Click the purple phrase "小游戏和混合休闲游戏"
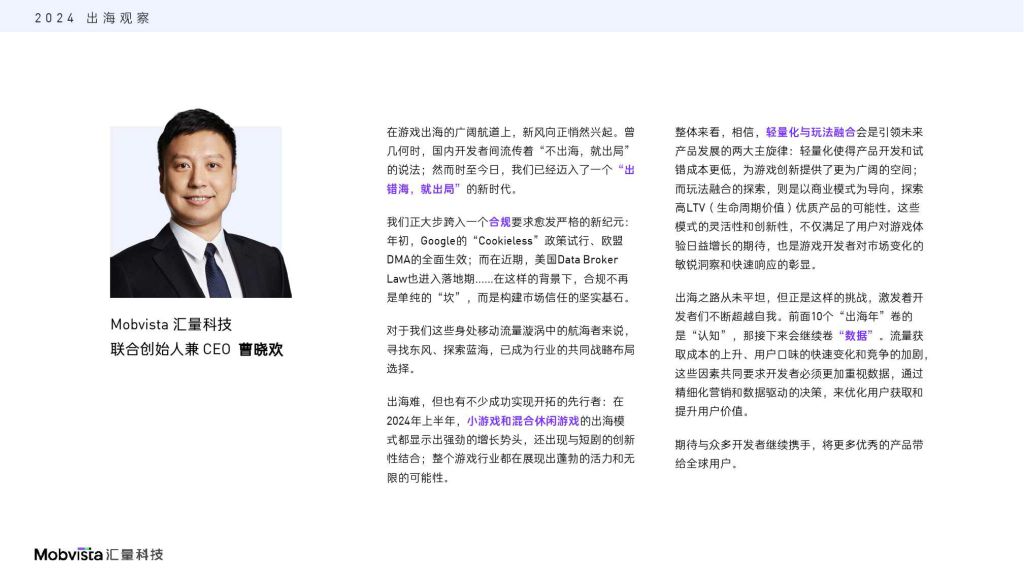This screenshot has height=576, width=1024. pos(523,421)
